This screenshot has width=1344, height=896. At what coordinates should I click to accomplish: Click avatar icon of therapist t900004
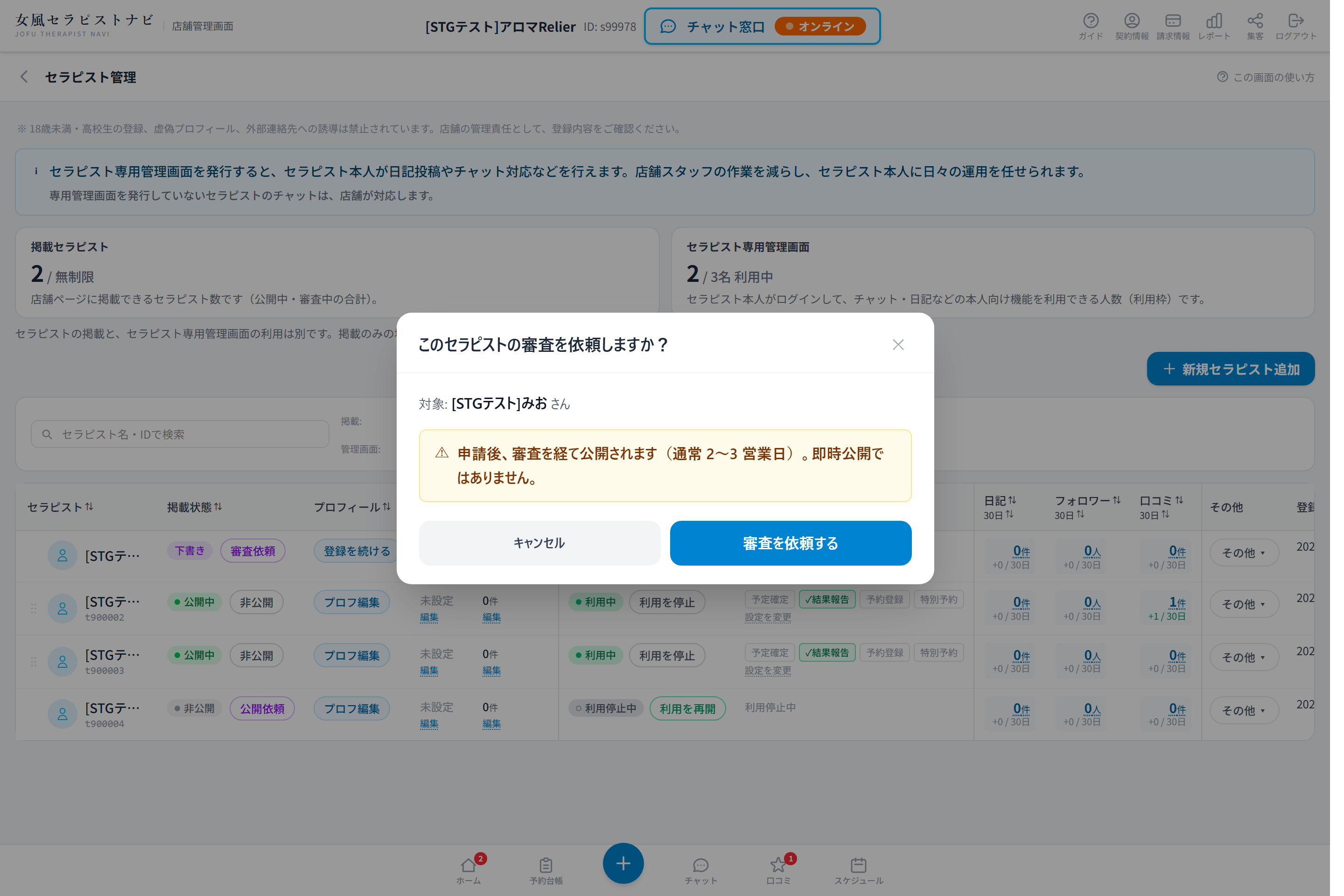(62, 714)
